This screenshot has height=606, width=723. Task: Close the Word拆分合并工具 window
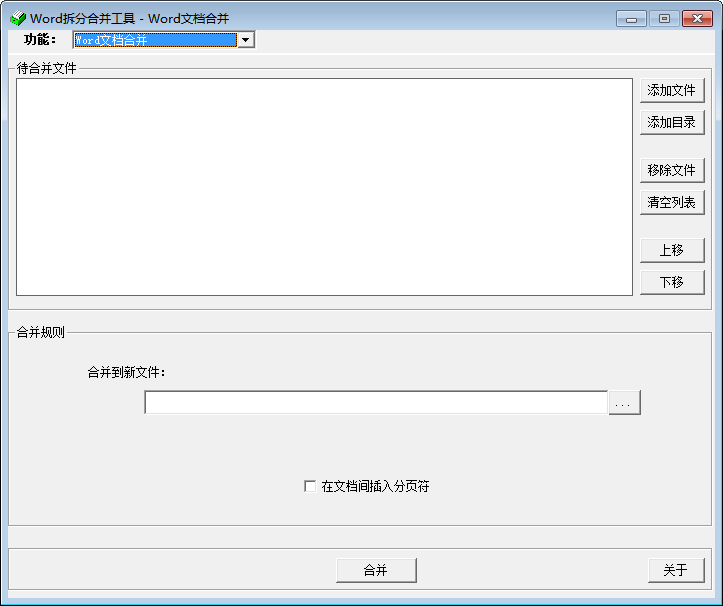pyautogui.click(x=695, y=18)
